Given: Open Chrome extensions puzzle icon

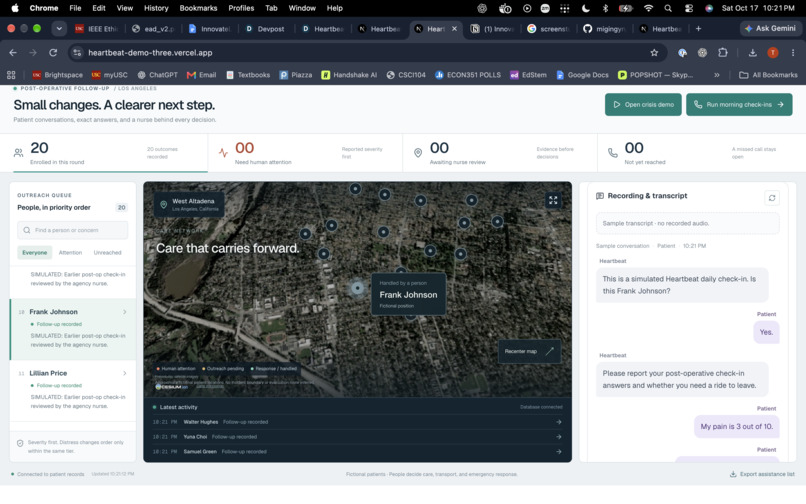Looking at the screenshot, I should pos(723,52).
